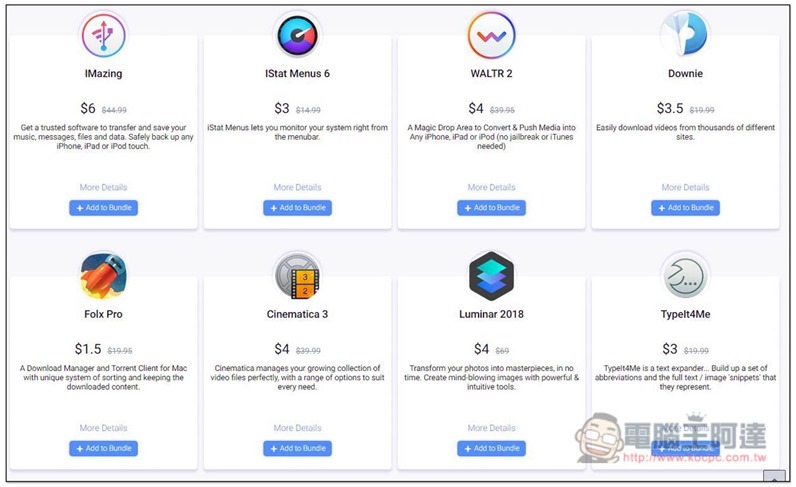Add WALTR 2 to the bundle
Viewport: 796px width, 487px height.
click(x=491, y=208)
